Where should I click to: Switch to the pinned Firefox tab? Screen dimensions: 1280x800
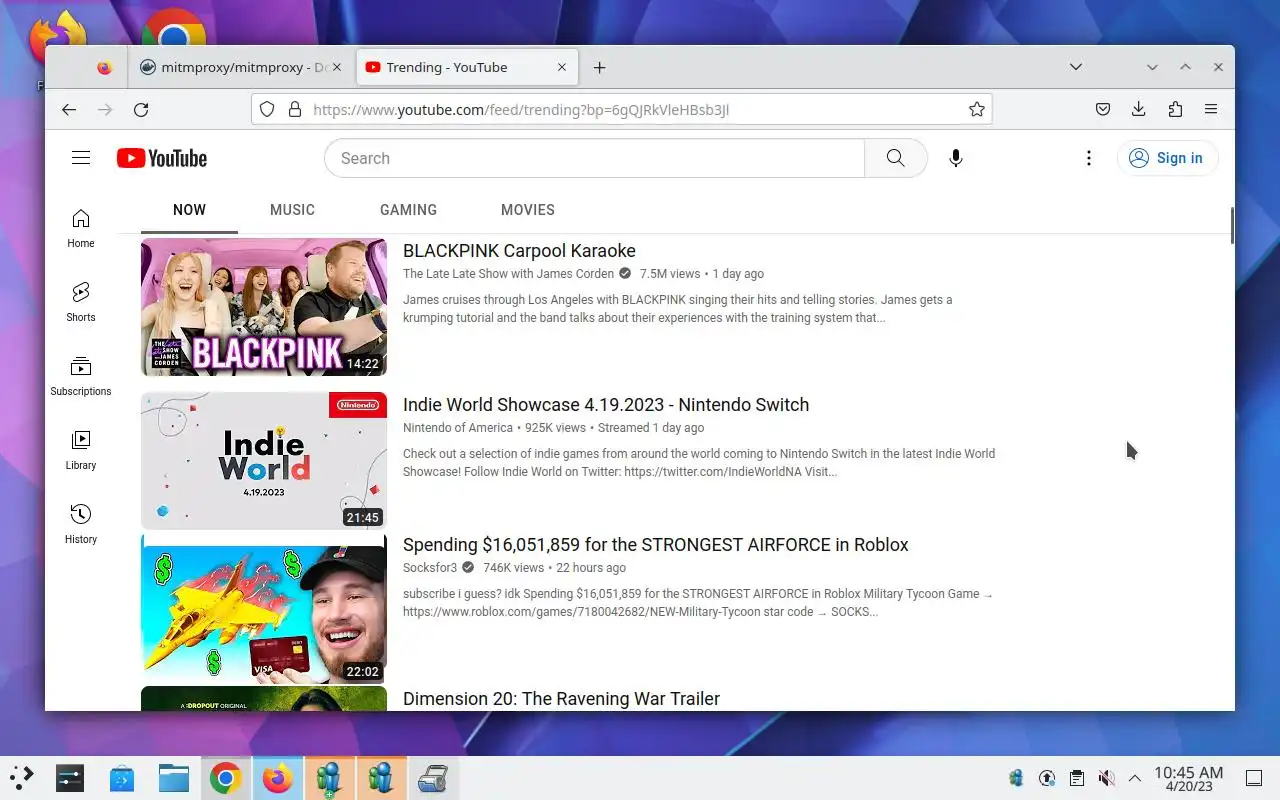pos(105,67)
